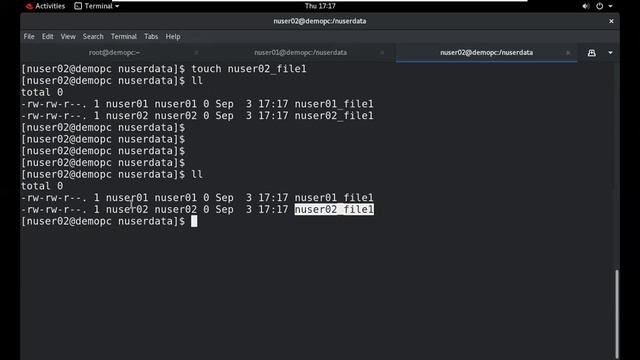Viewport: 640px width, 360px height.
Task: Expand the tab list dropdown arrow
Action: 610,53
